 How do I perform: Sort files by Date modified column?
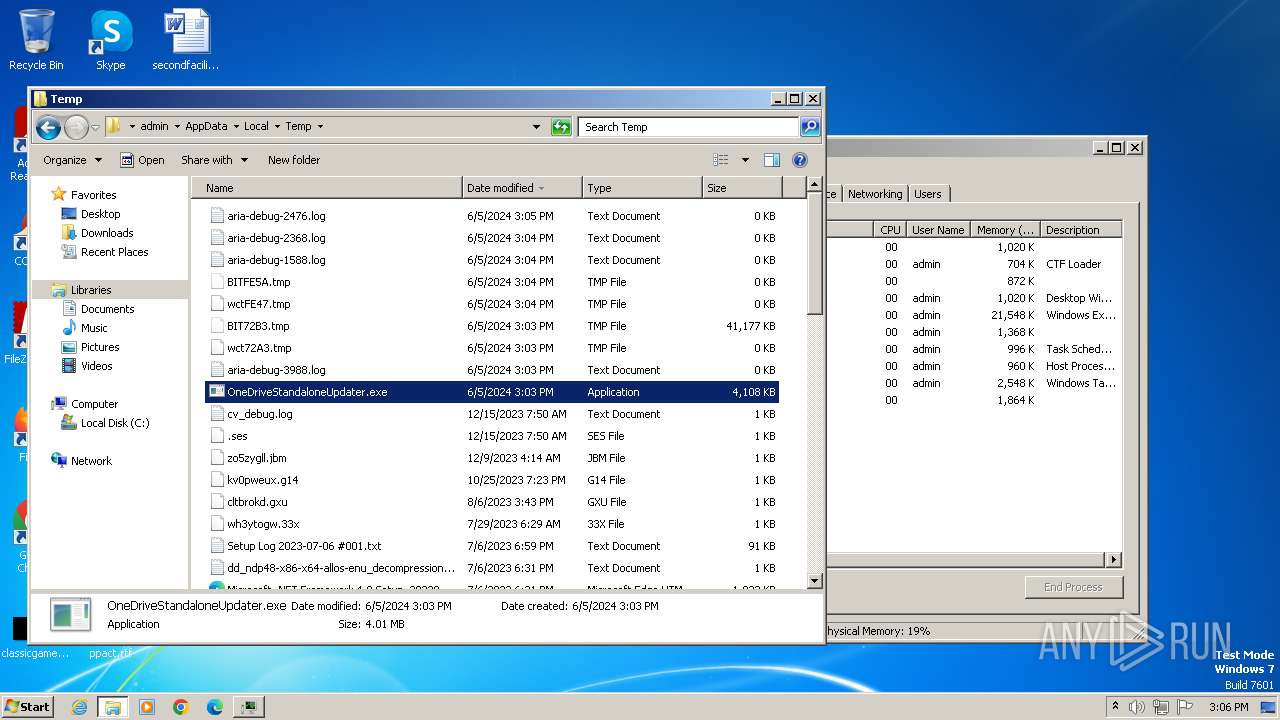(523, 188)
